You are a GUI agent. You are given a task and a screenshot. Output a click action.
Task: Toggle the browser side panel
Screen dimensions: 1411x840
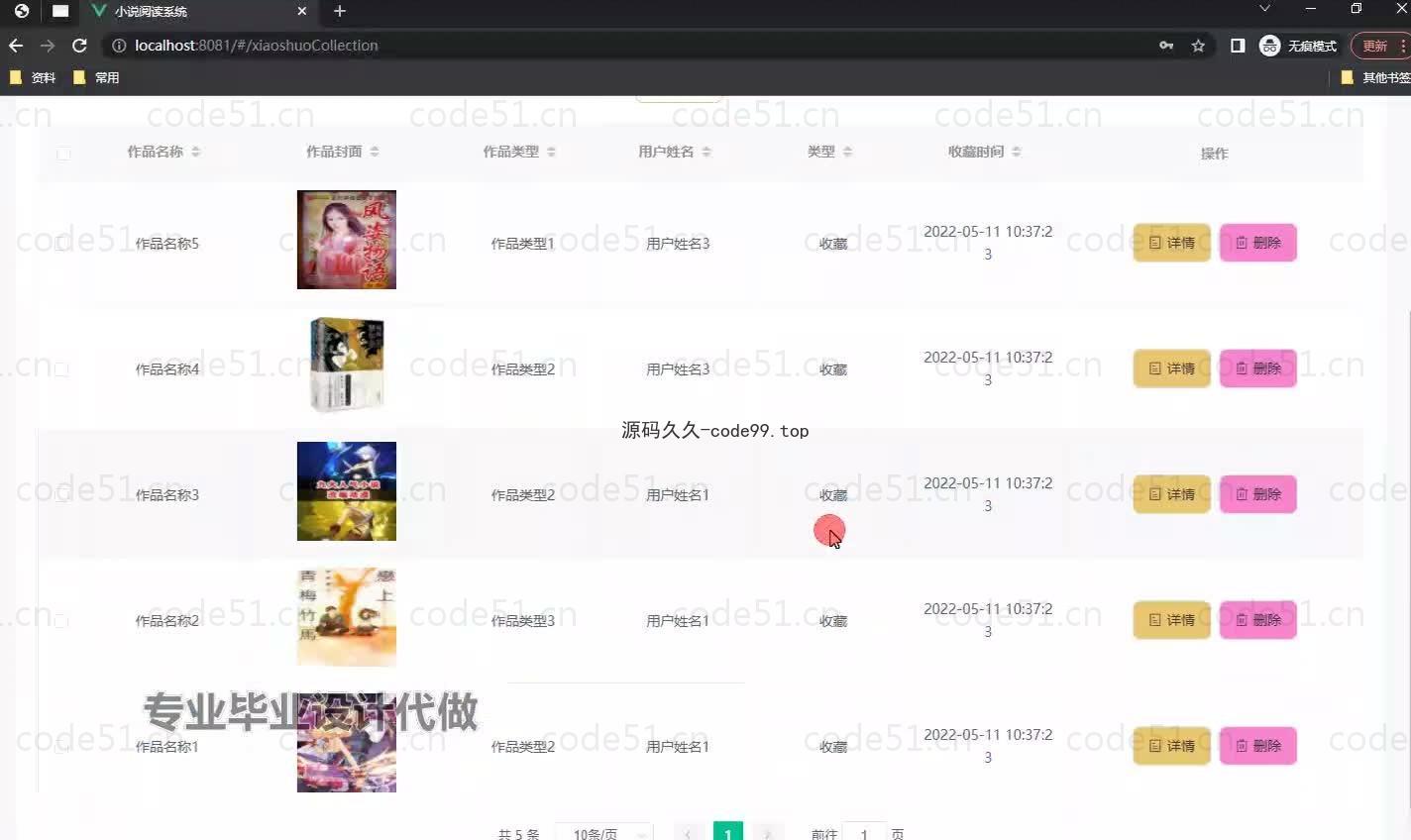(1238, 46)
